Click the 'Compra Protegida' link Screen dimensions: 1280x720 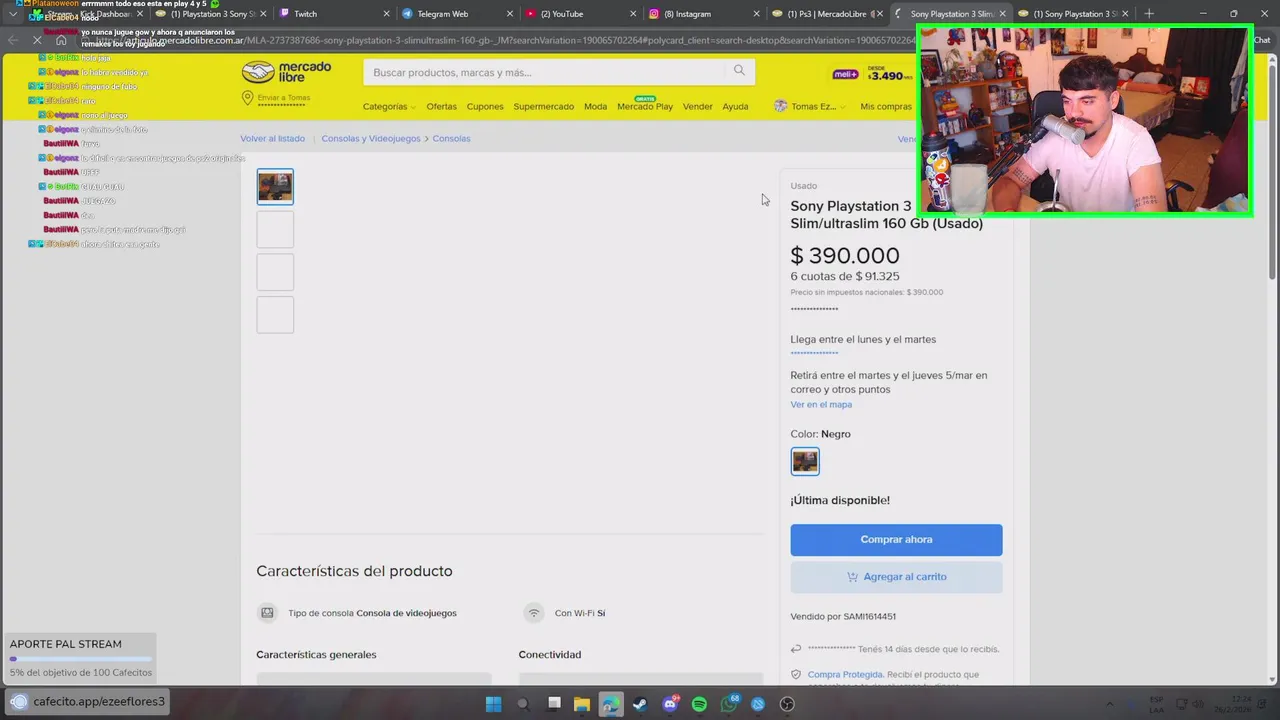(x=845, y=674)
